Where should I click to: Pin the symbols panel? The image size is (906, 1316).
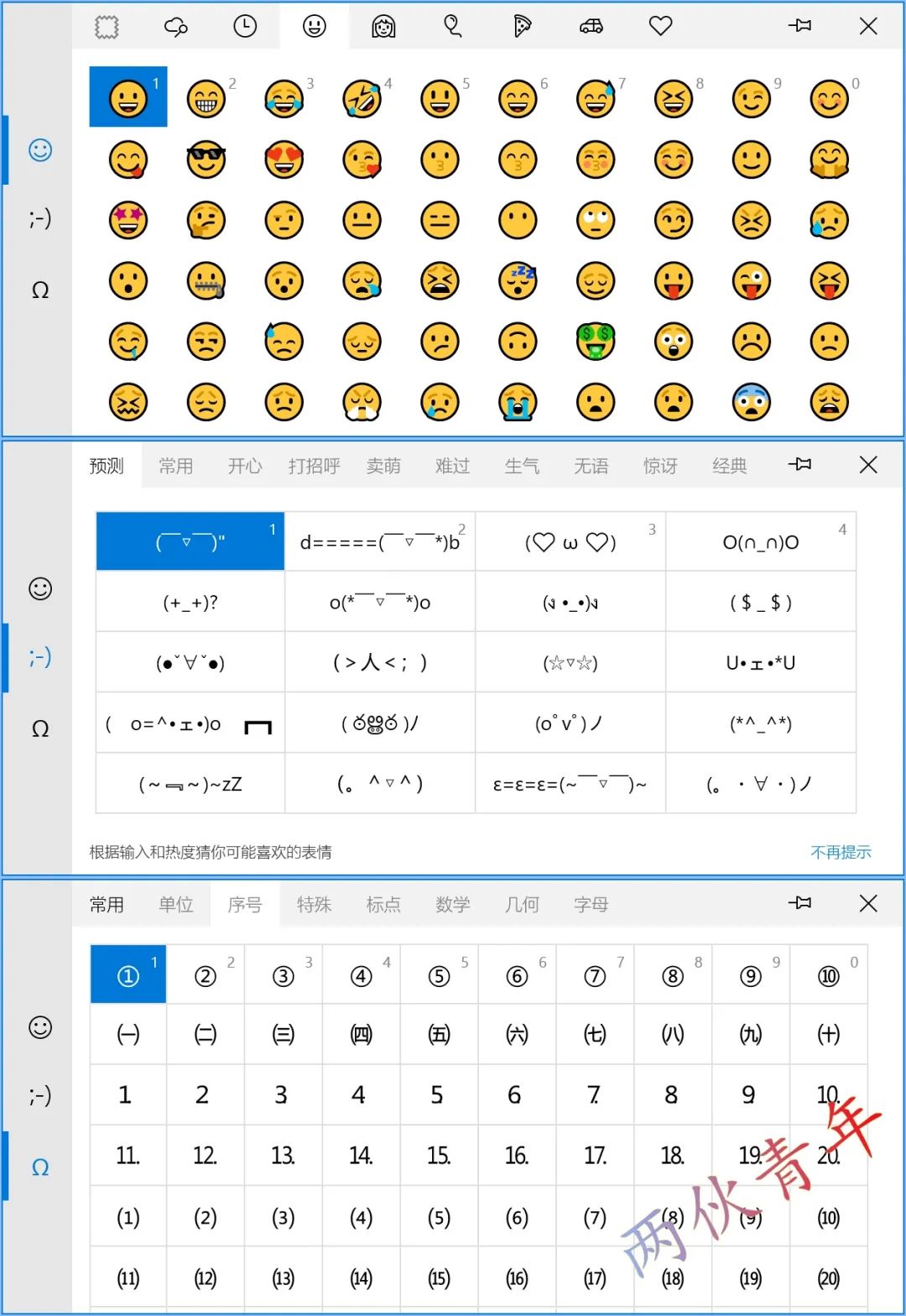click(799, 903)
